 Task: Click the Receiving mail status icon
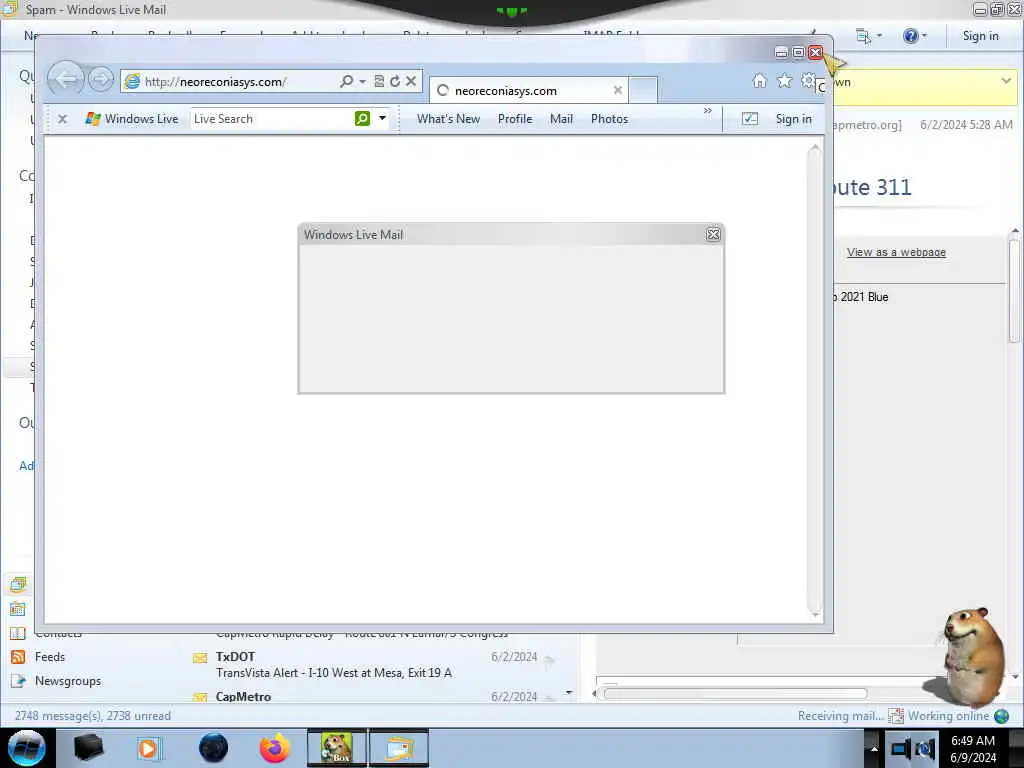(x=896, y=716)
